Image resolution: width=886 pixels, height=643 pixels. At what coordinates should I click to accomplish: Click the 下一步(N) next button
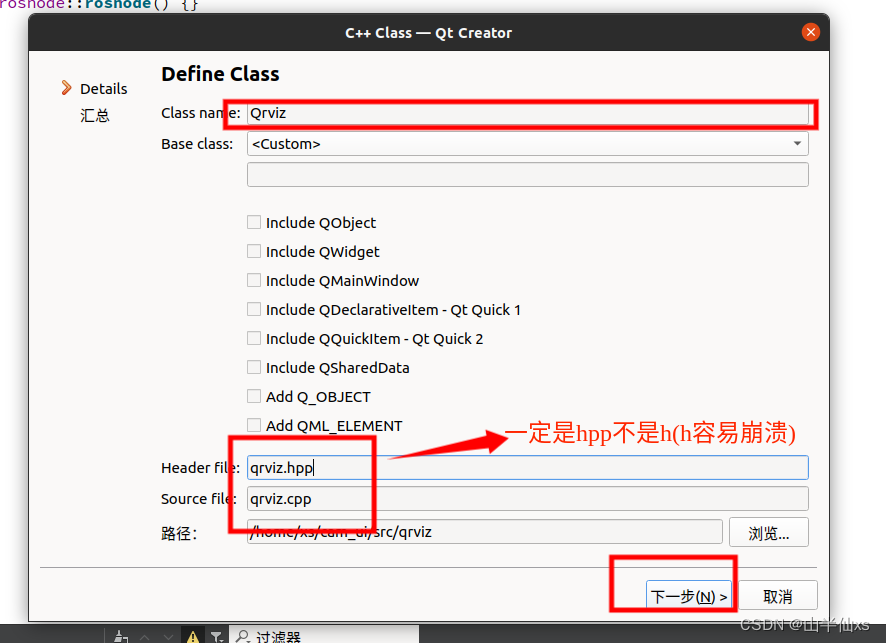click(x=689, y=596)
